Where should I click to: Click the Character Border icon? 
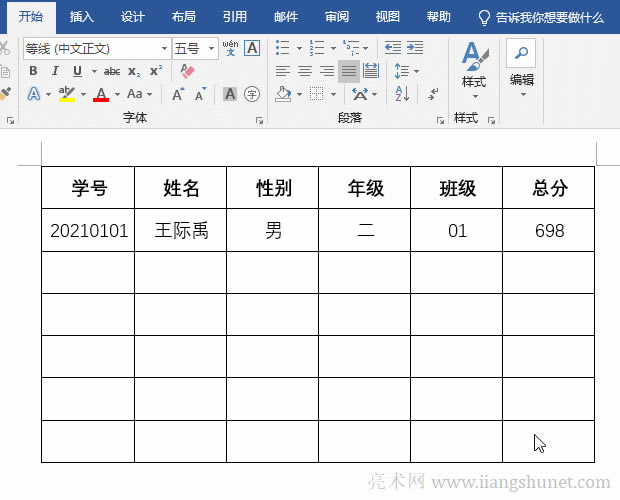click(252, 48)
